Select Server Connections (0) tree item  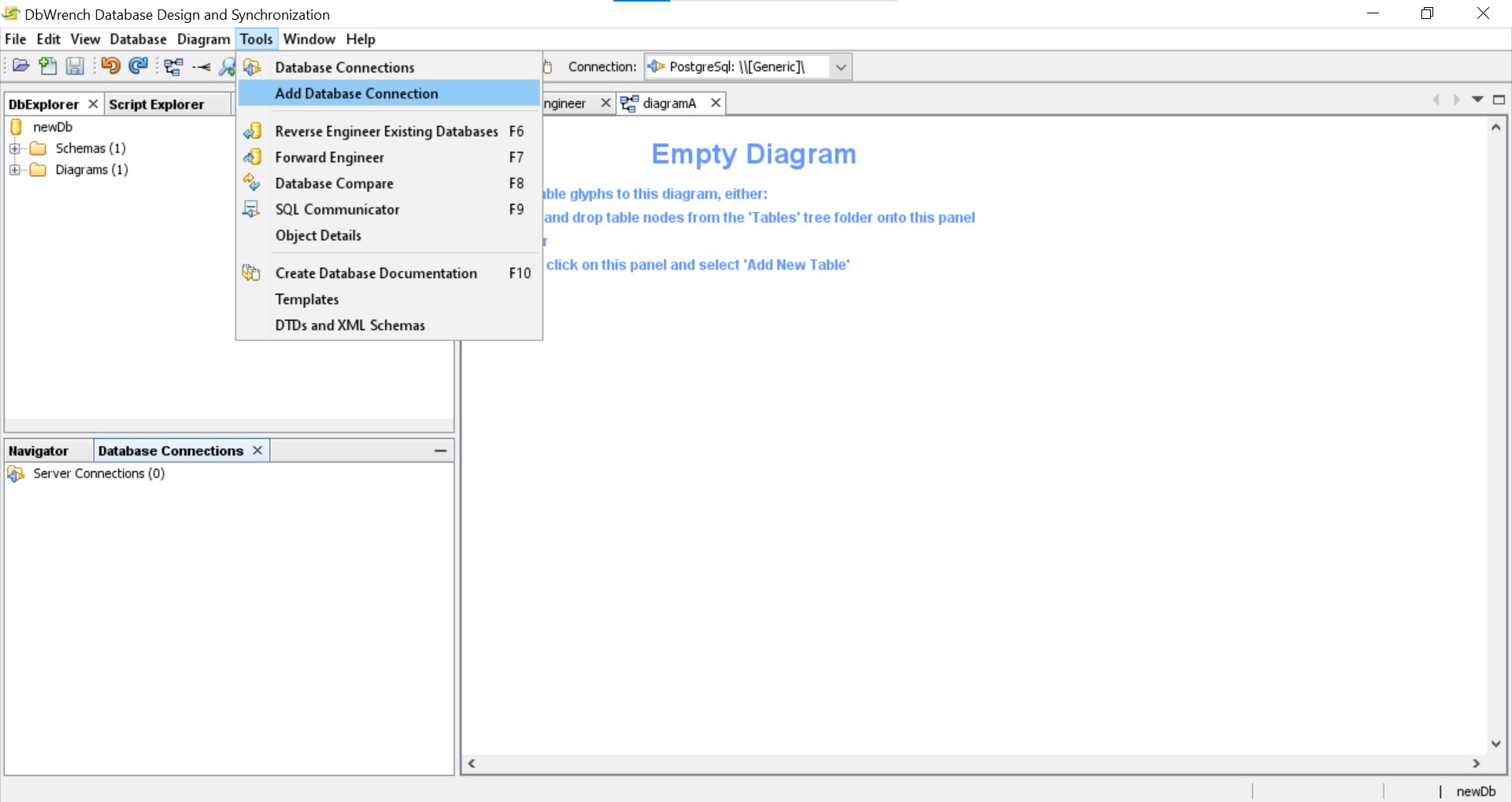coord(99,473)
